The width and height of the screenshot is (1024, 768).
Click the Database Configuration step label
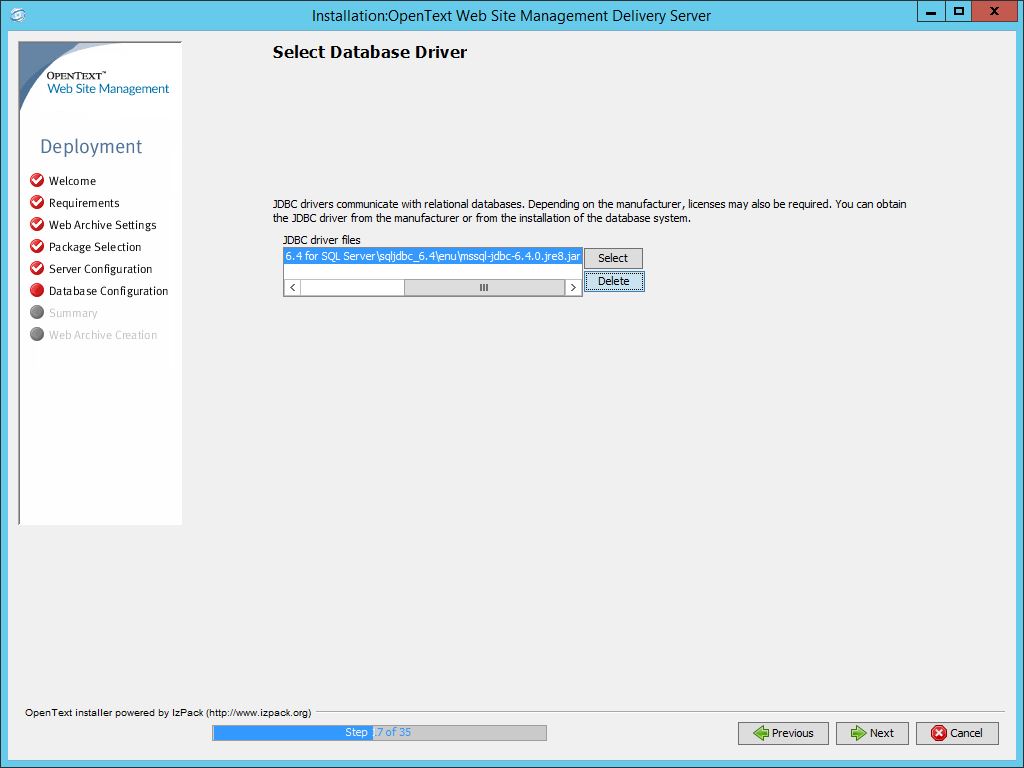[108, 291]
